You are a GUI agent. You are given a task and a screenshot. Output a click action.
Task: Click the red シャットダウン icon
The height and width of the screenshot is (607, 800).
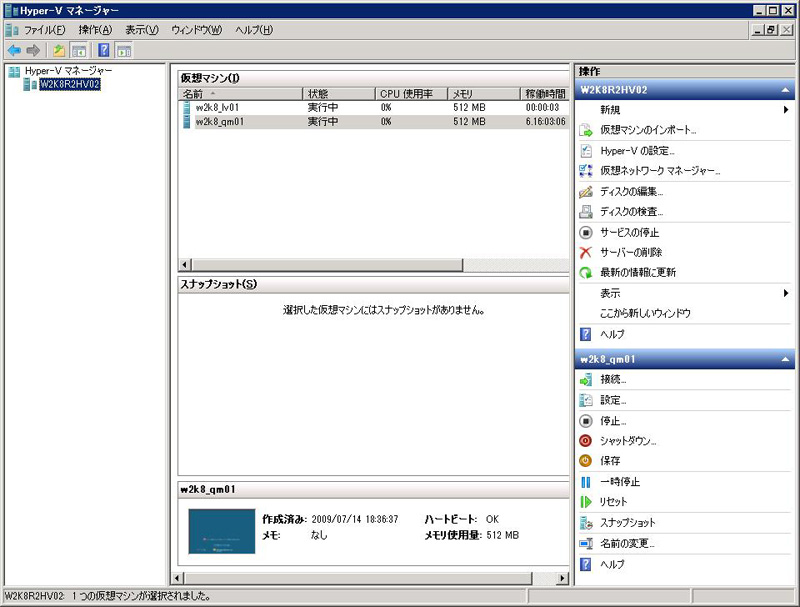coord(586,441)
